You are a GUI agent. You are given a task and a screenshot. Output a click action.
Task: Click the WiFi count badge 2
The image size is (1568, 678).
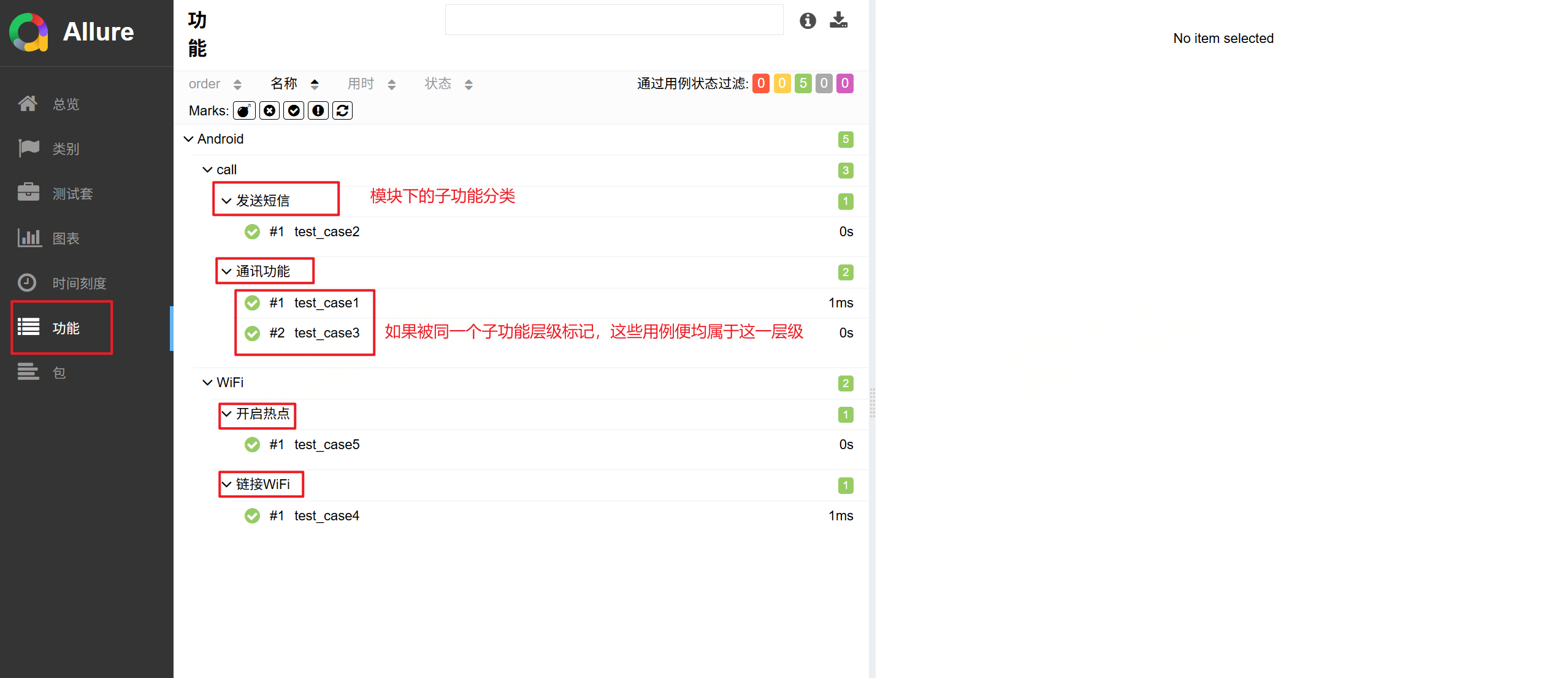[846, 383]
